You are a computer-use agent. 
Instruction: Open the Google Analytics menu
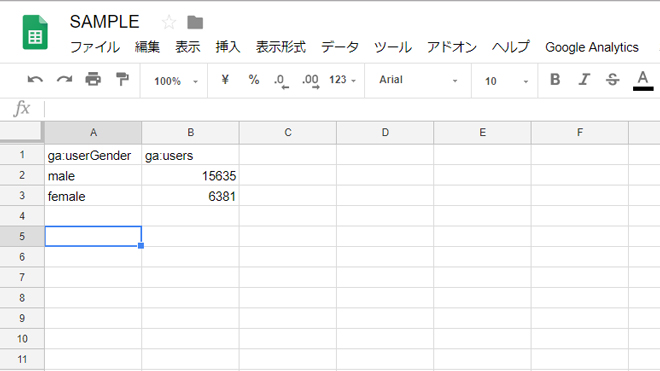click(592, 47)
